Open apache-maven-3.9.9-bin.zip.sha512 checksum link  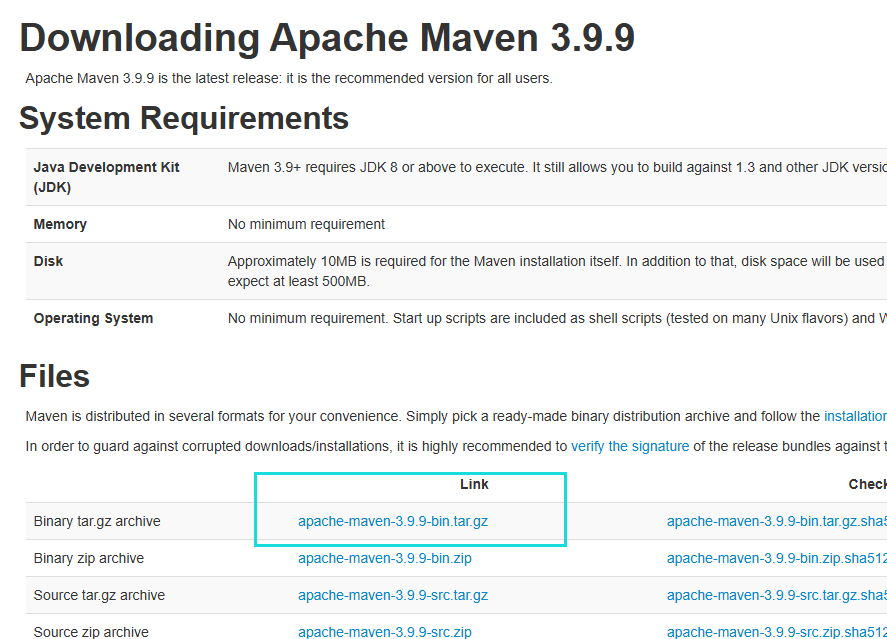(x=777, y=558)
